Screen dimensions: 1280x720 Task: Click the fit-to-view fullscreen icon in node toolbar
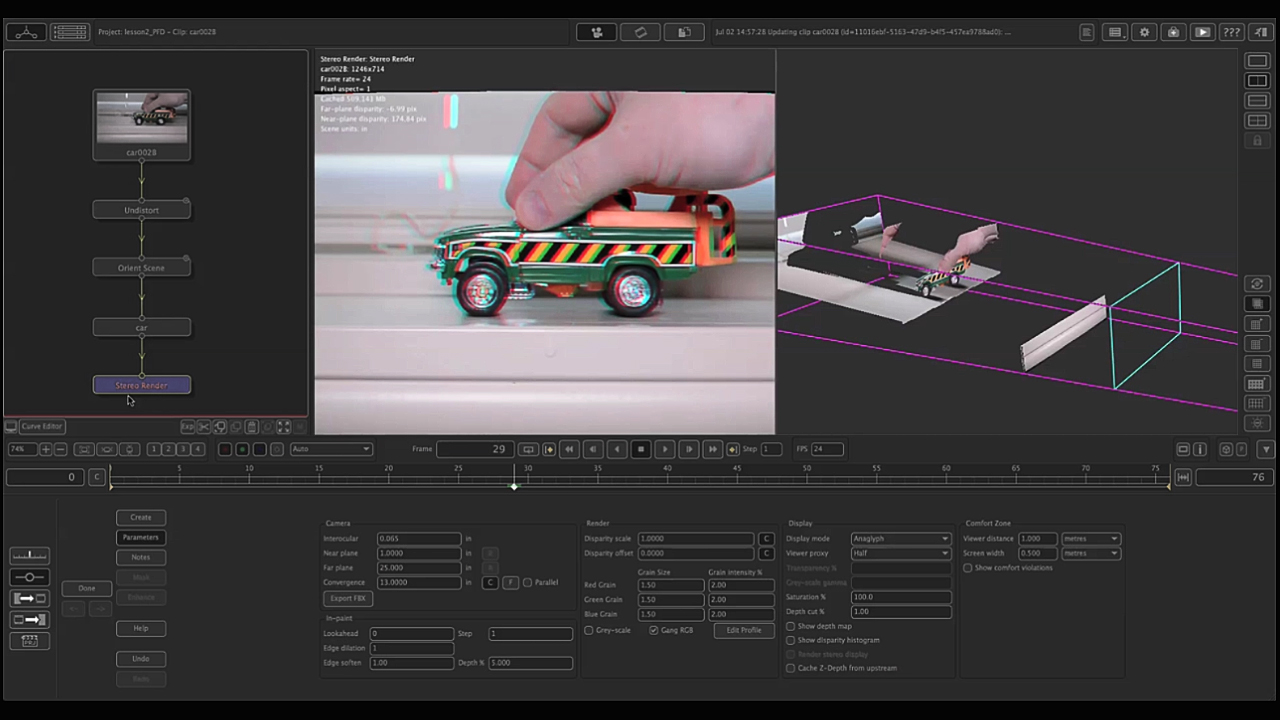tap(284, 427)
